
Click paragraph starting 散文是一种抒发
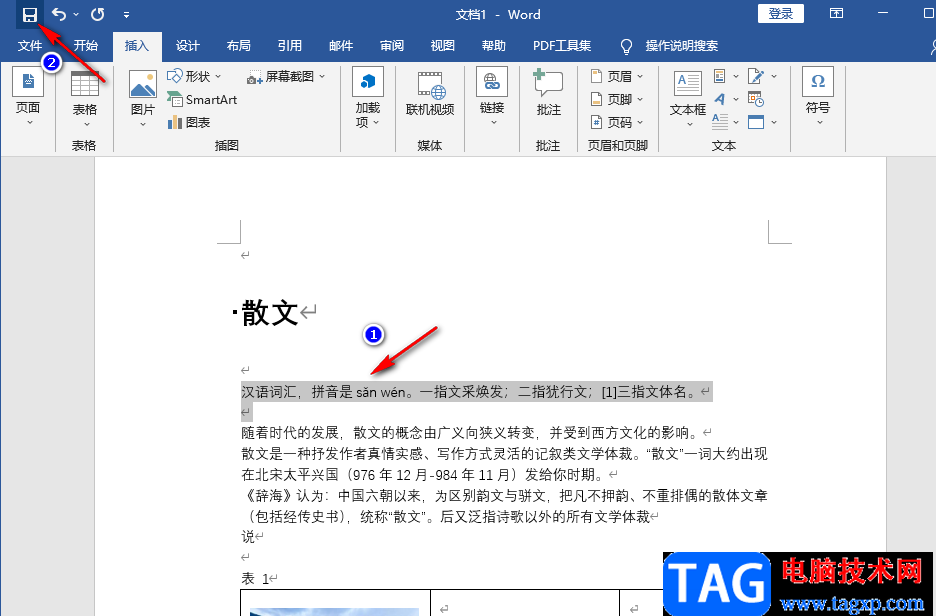click(504, 454)
